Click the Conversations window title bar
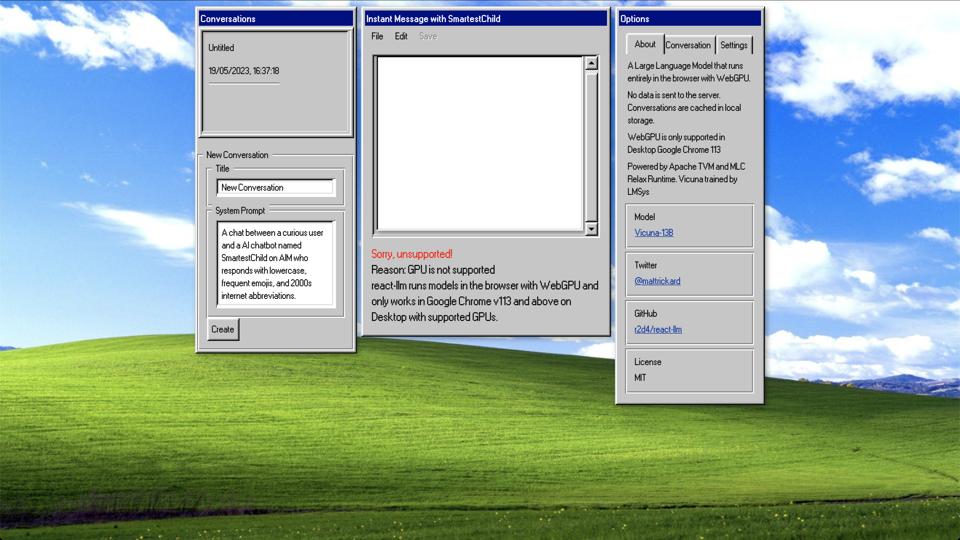Image resolution: width=960 pixels, height=540 pixels. click(x=276, y=18)
